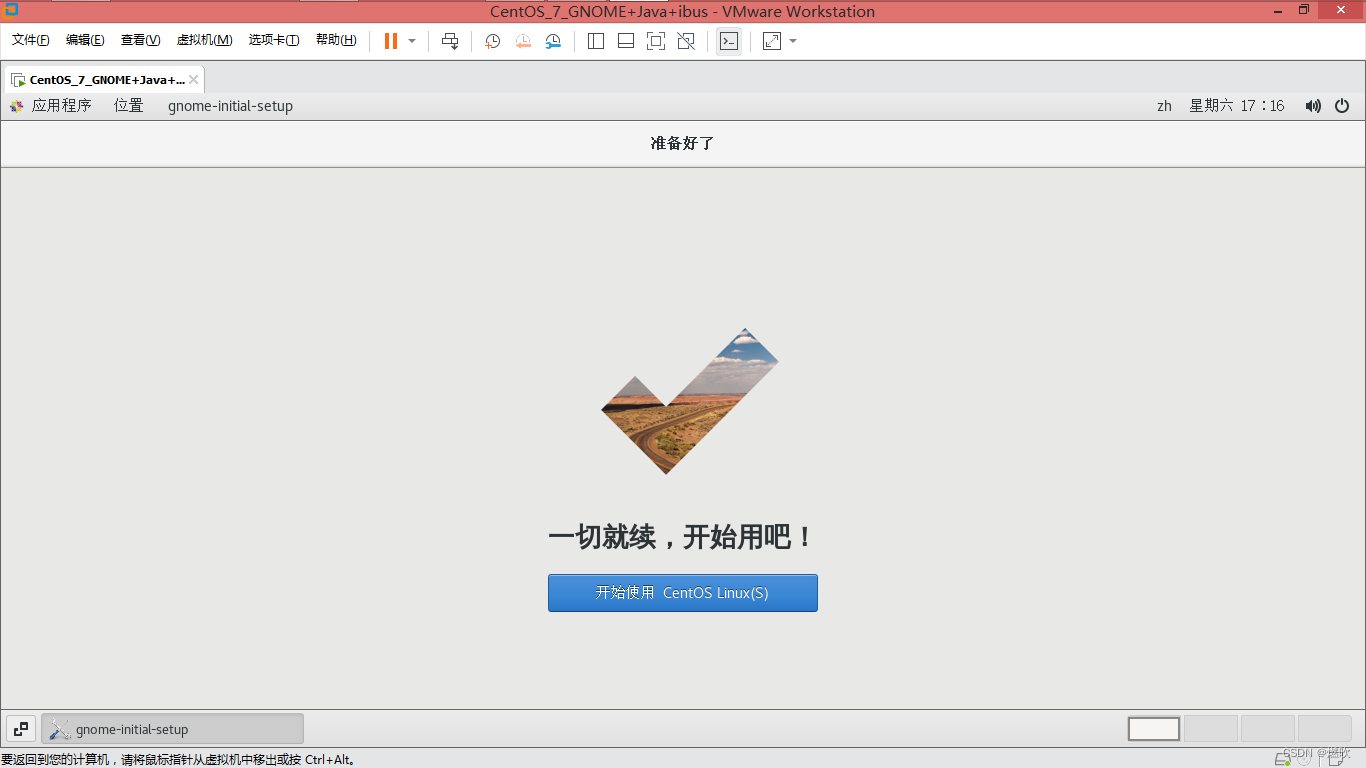
Task: Click the VMware pause virtual machine button
Action: (x=391, y=41)
